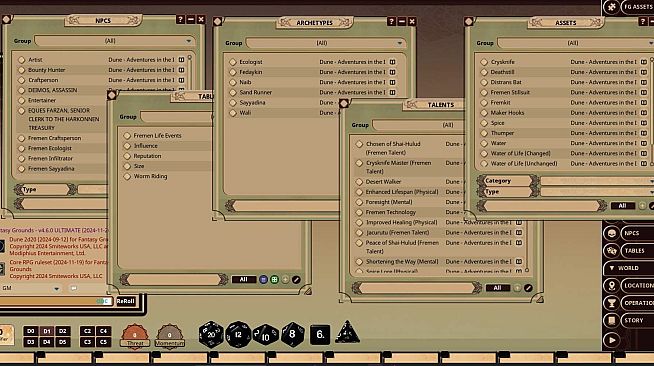This screenshot has height=366, width=654.
Task: Open FG Assets from top menu
Action: [638, 7]
